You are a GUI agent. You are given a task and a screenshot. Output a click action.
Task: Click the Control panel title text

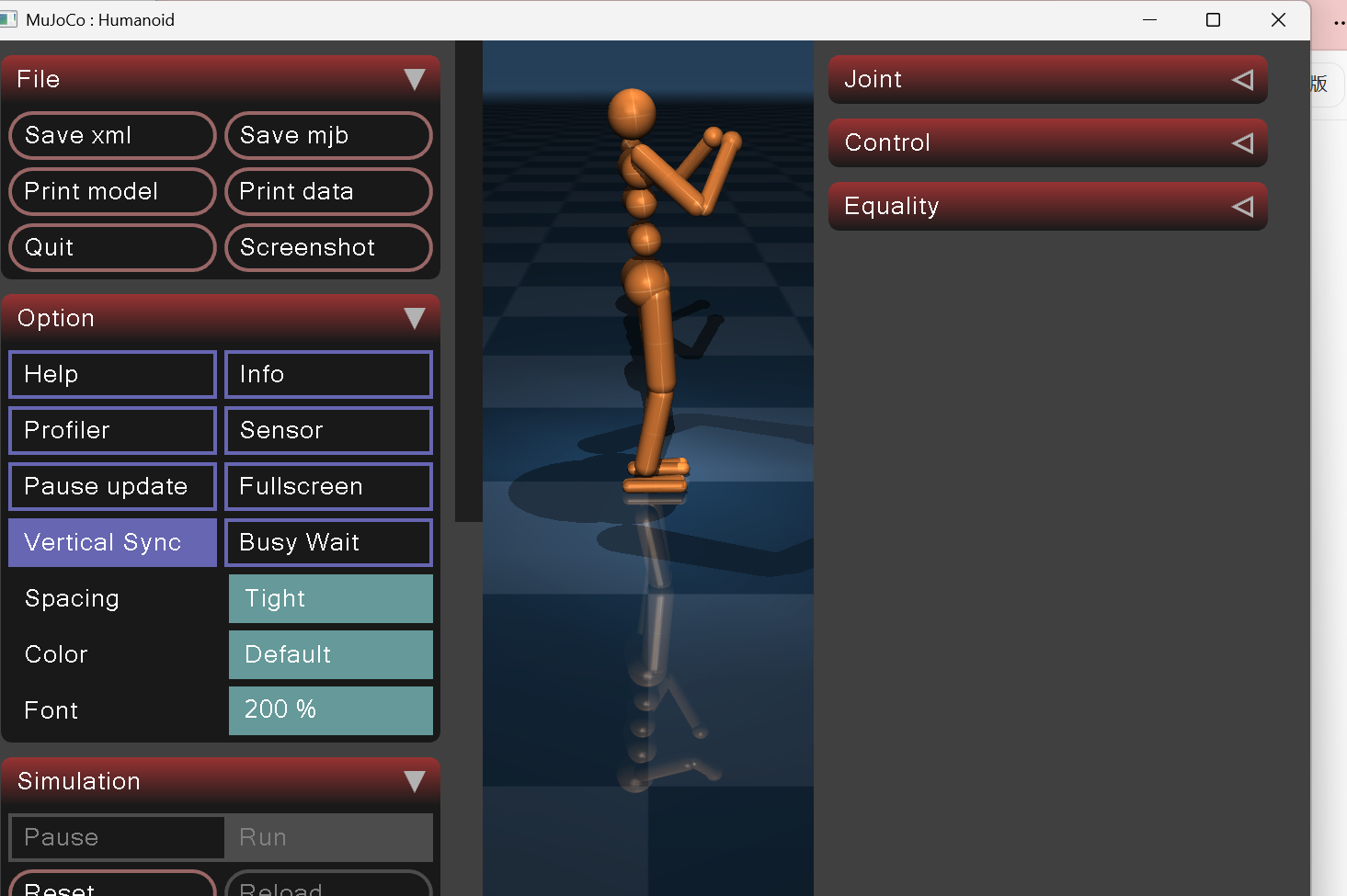887,143
